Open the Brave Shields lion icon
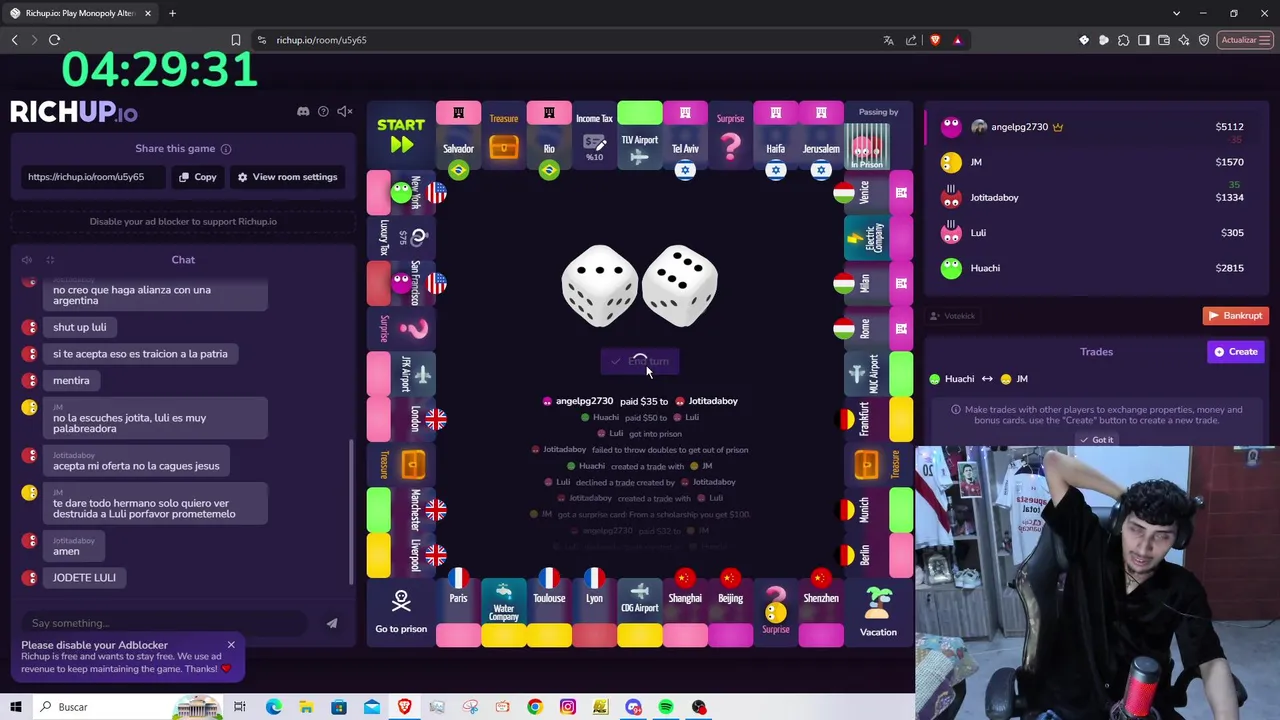 point(935,40)
